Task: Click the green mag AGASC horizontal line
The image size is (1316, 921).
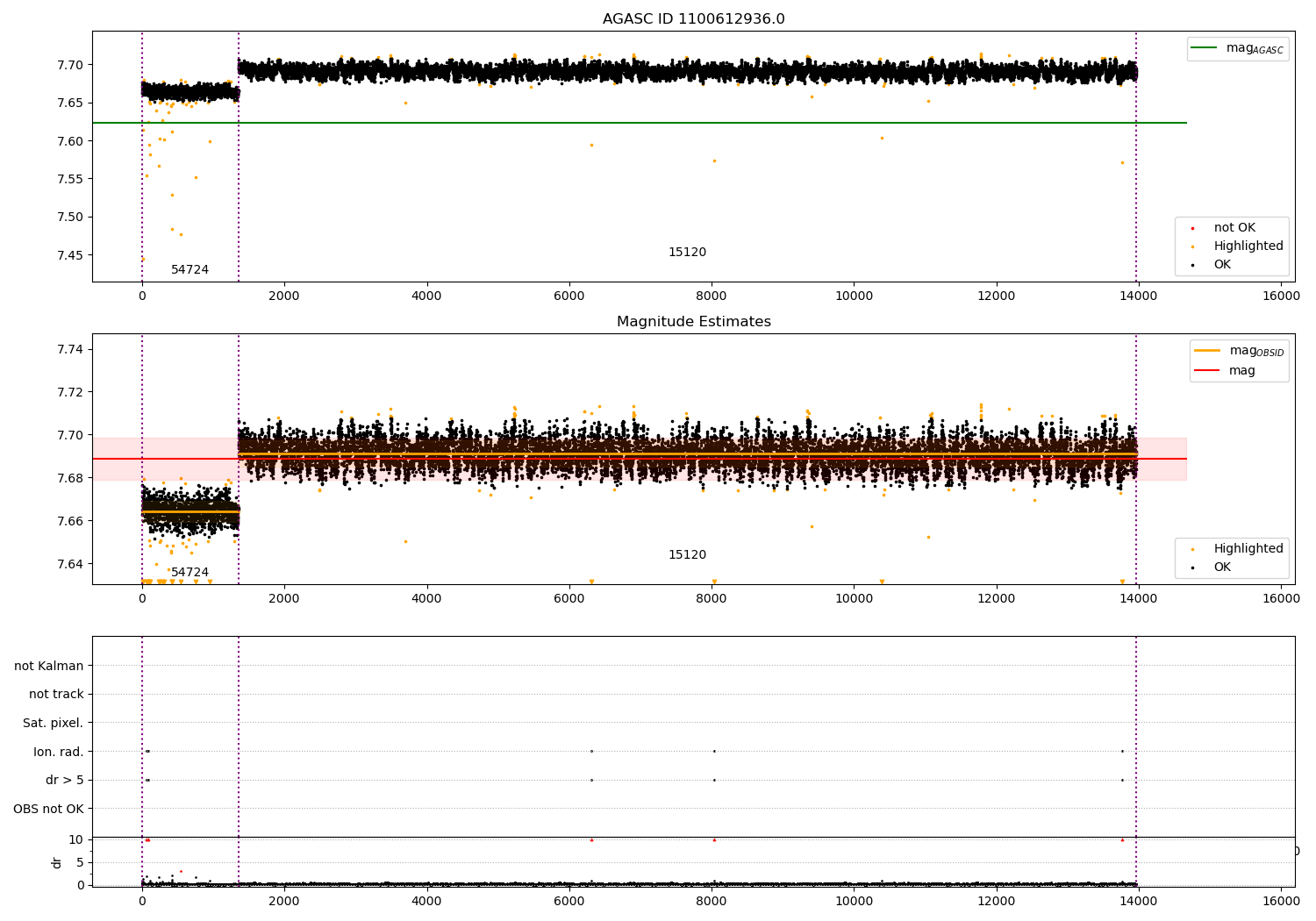Action: [639, 123]
